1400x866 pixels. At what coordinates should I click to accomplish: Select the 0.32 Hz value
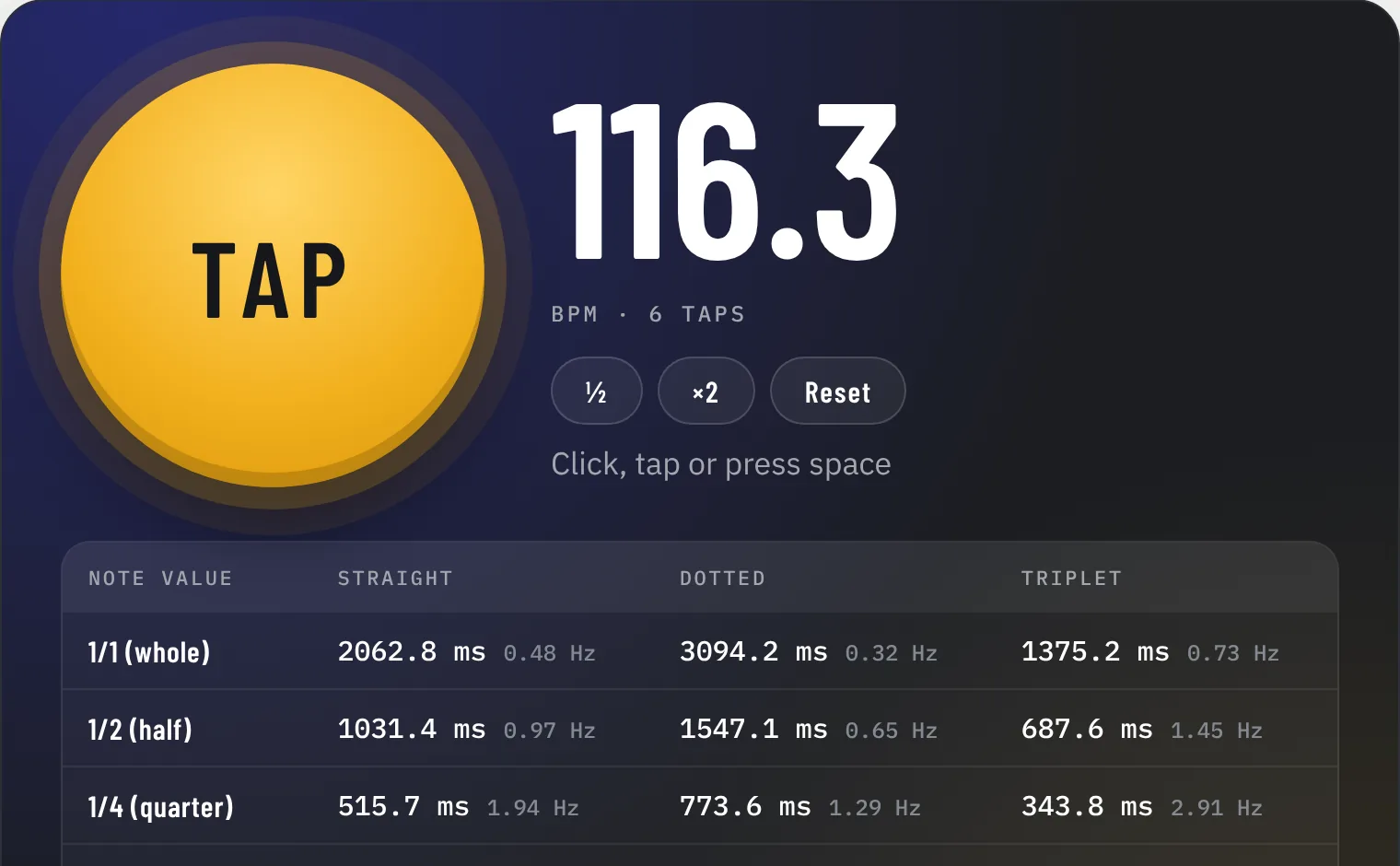(892, 653)
